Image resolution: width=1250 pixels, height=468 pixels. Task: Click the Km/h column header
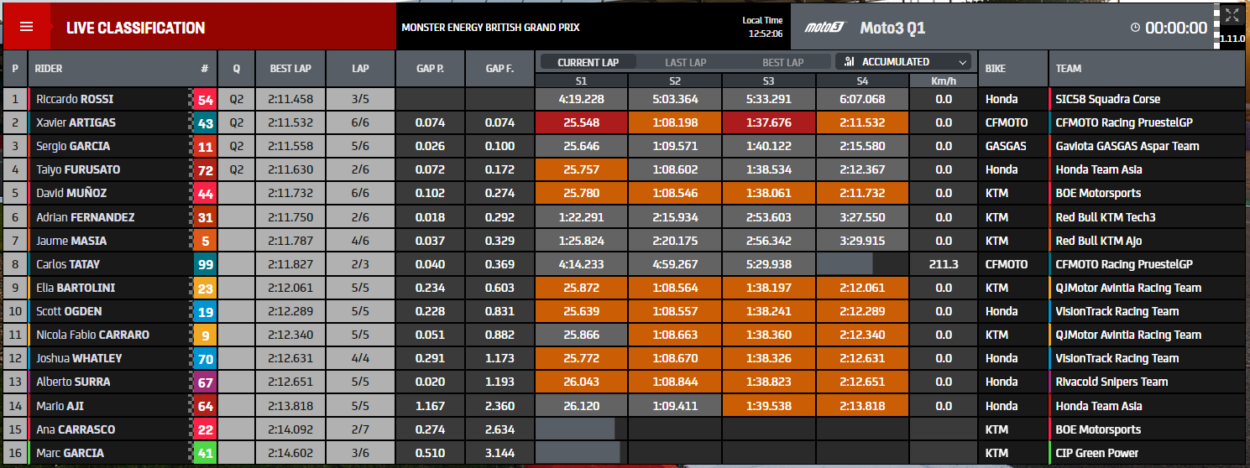click(x=943, y=81)
